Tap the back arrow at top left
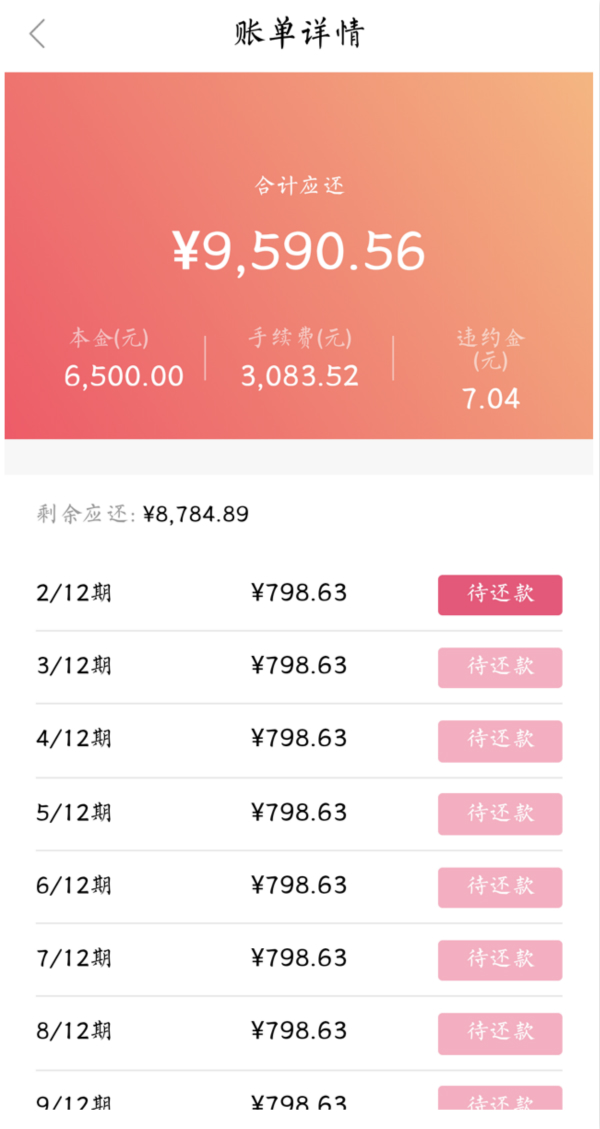600x1129 pixels. pos(36,34)
